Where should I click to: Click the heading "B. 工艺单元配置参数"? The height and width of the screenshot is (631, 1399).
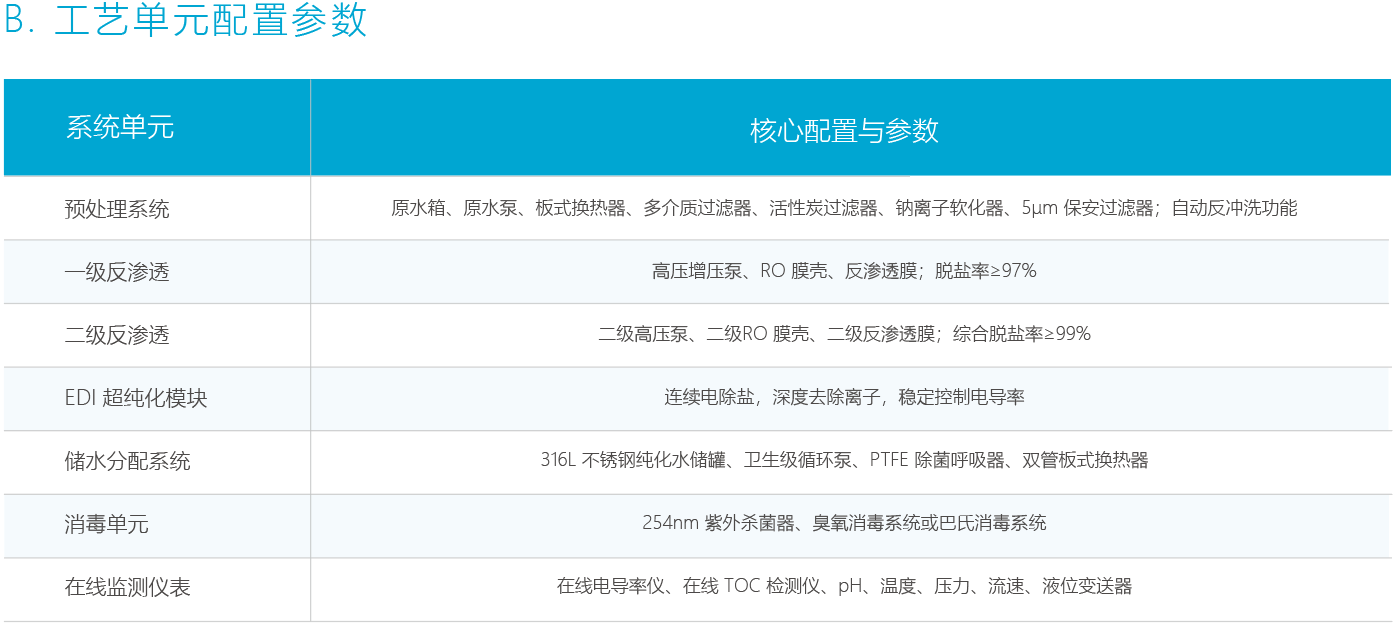[186, 21]
